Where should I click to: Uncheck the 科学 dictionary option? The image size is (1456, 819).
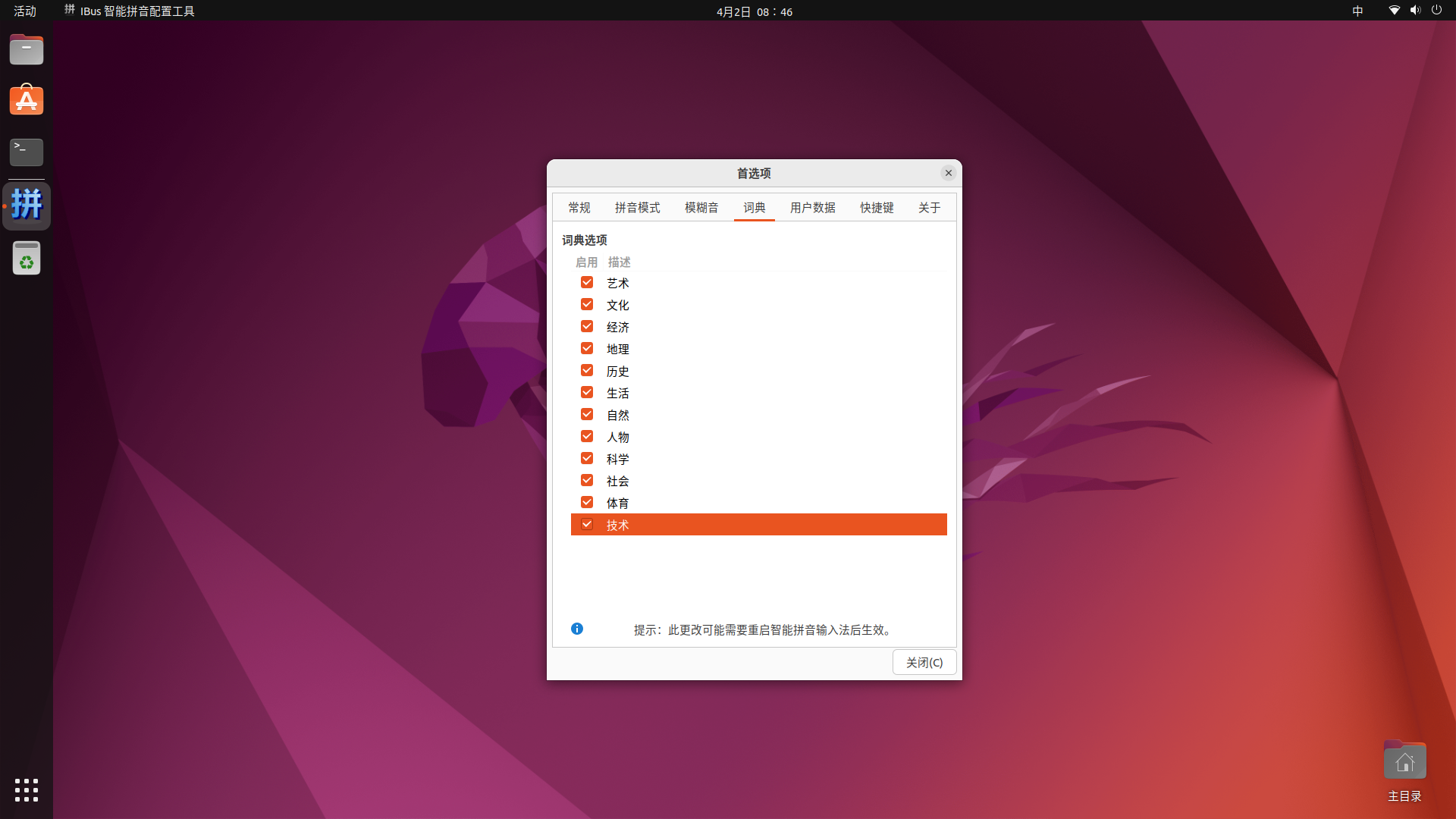[587, 458]
